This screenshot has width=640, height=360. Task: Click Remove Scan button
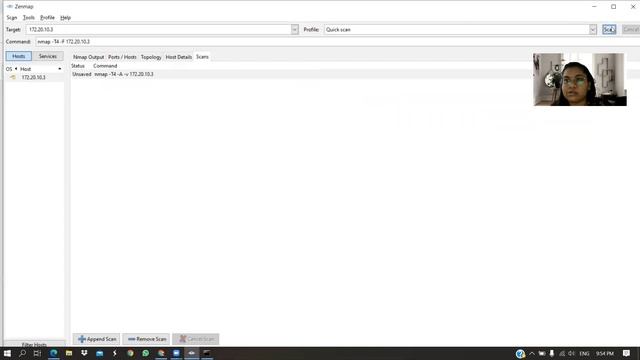coord(146,339)
